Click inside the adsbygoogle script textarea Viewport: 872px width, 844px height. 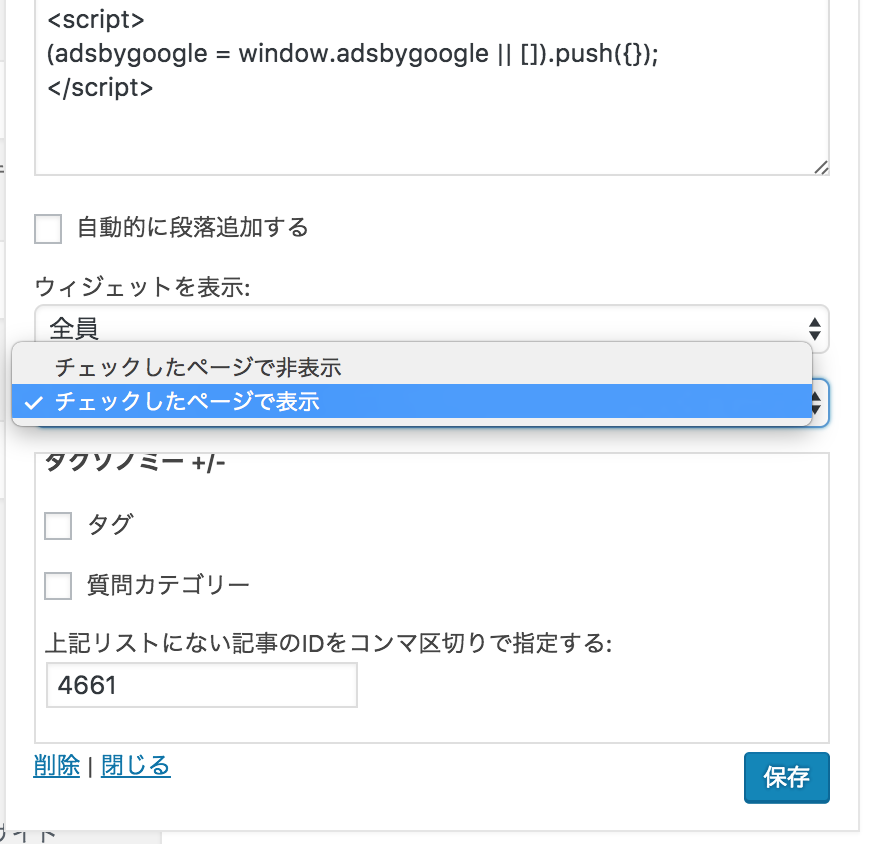click(x=432, y=88)
